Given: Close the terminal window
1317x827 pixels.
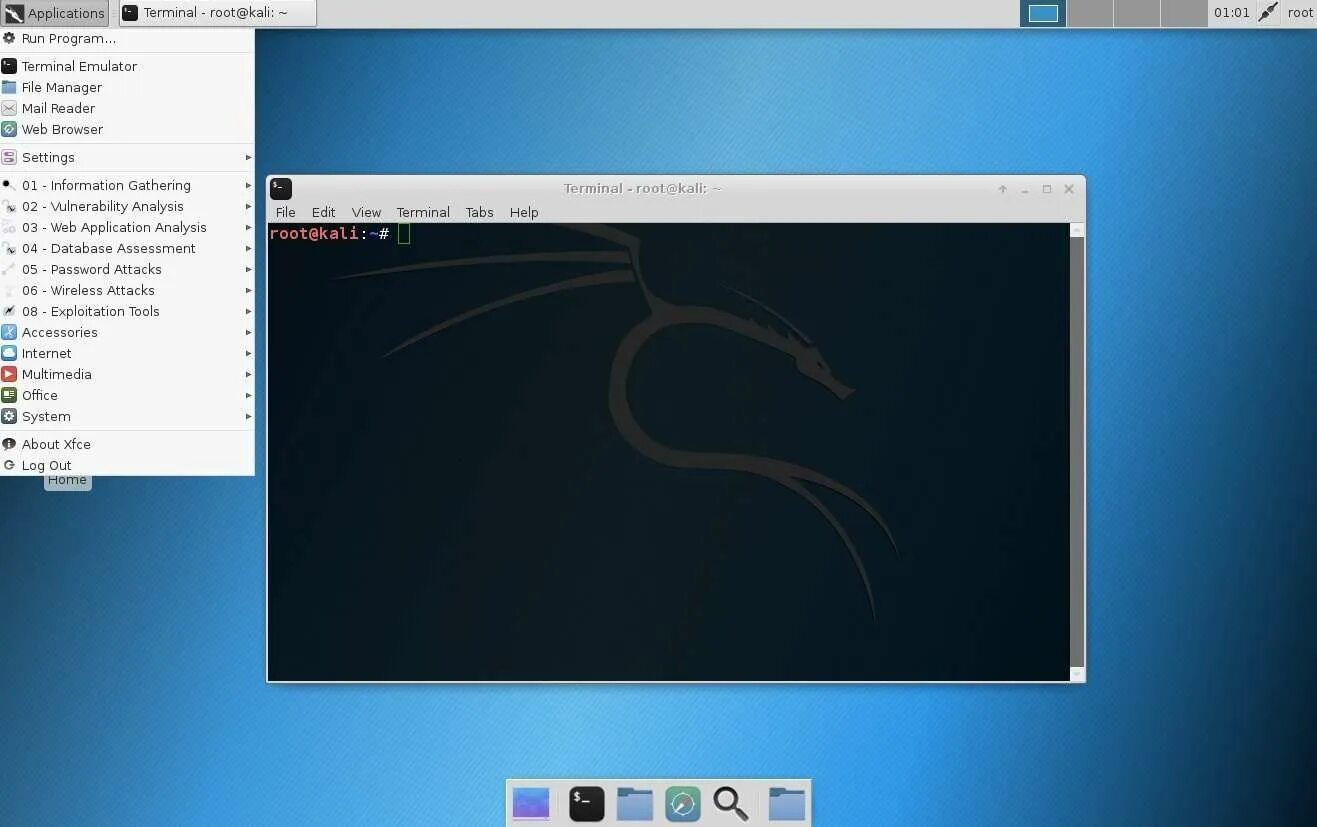Looking at the screenshot, I should (x=1069, y=189).
